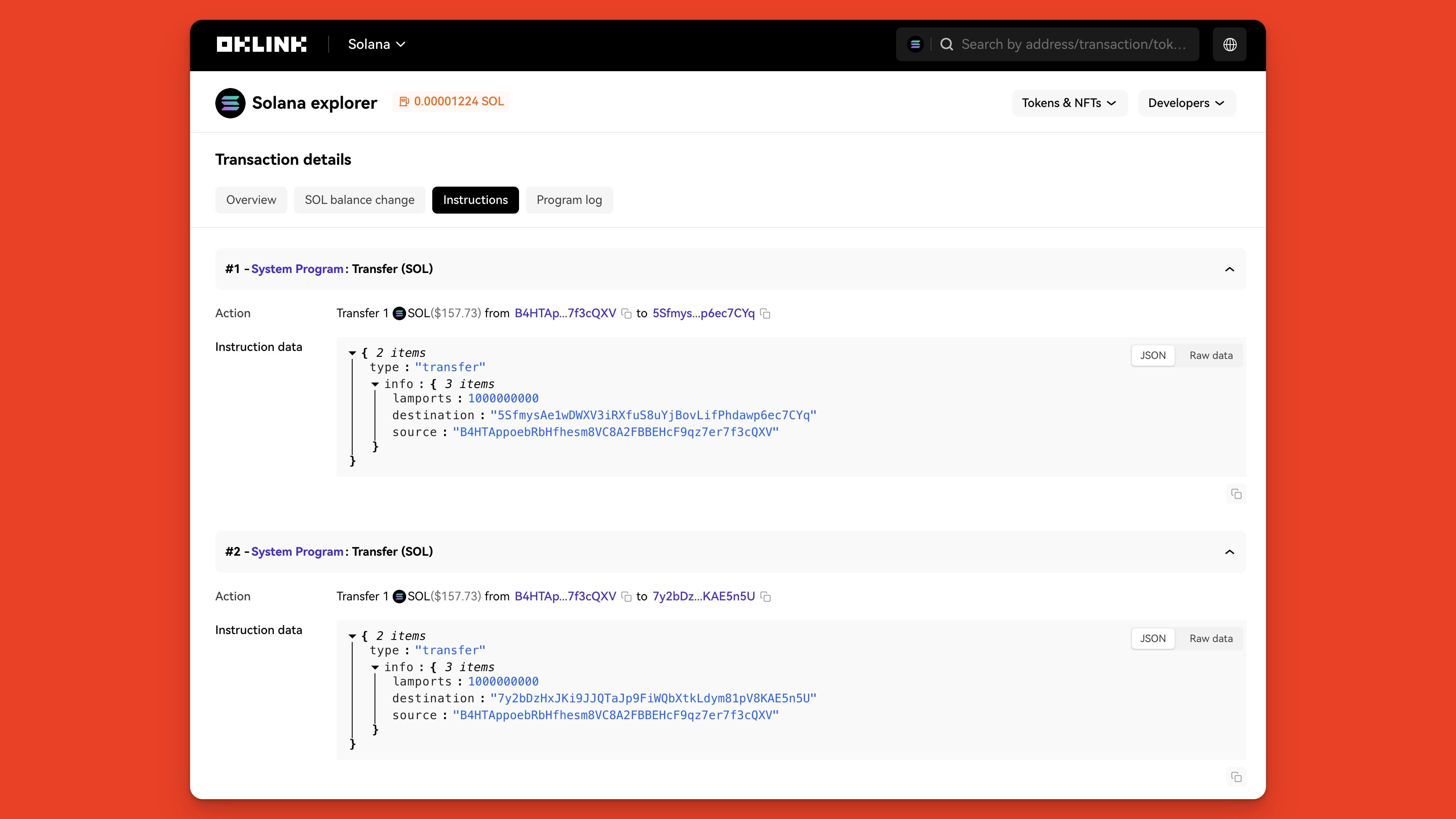Expand the Tokens & NFTs menu

[x=1069, y=103]
